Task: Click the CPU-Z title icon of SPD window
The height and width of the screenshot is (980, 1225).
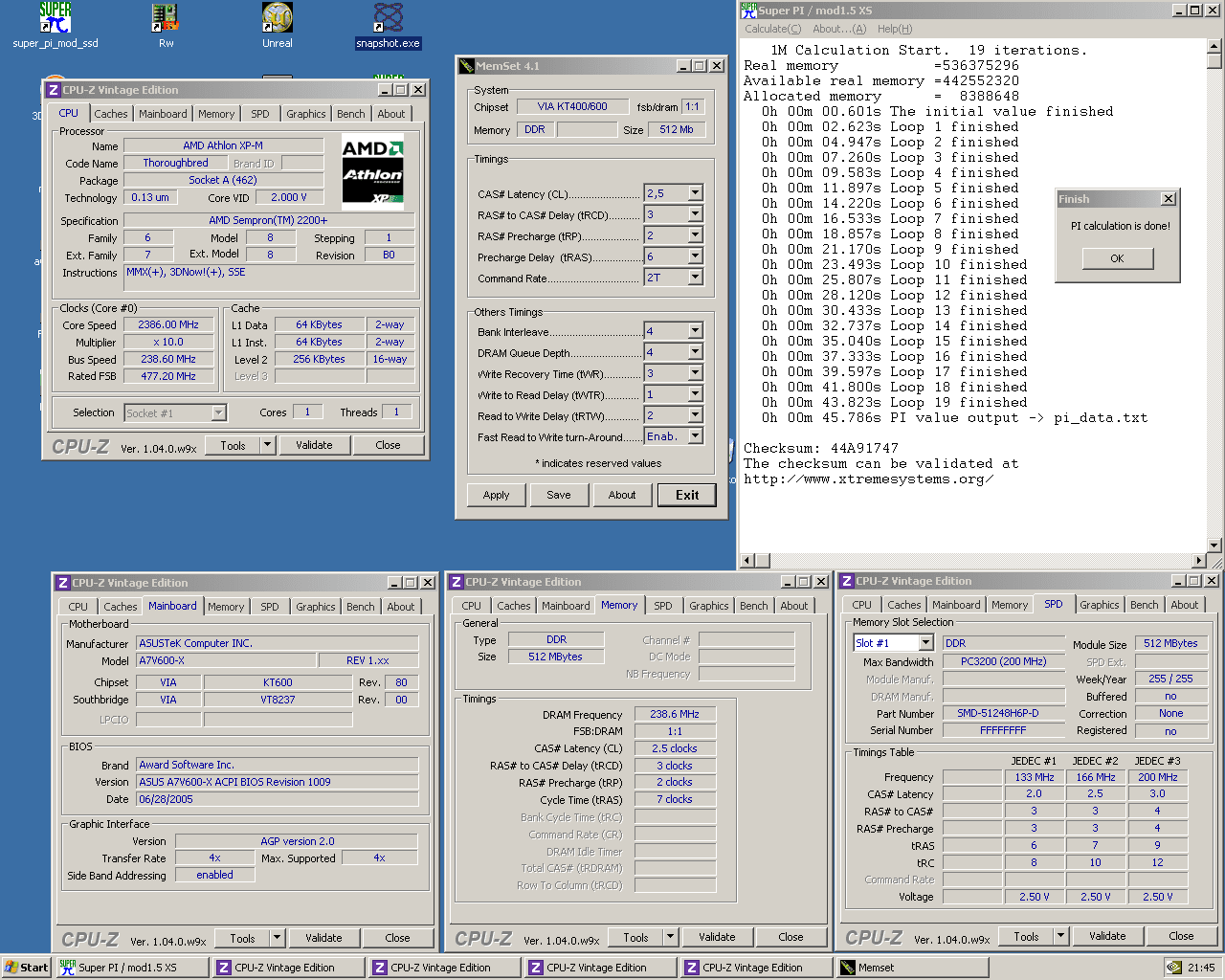Action: pos(846,581)
